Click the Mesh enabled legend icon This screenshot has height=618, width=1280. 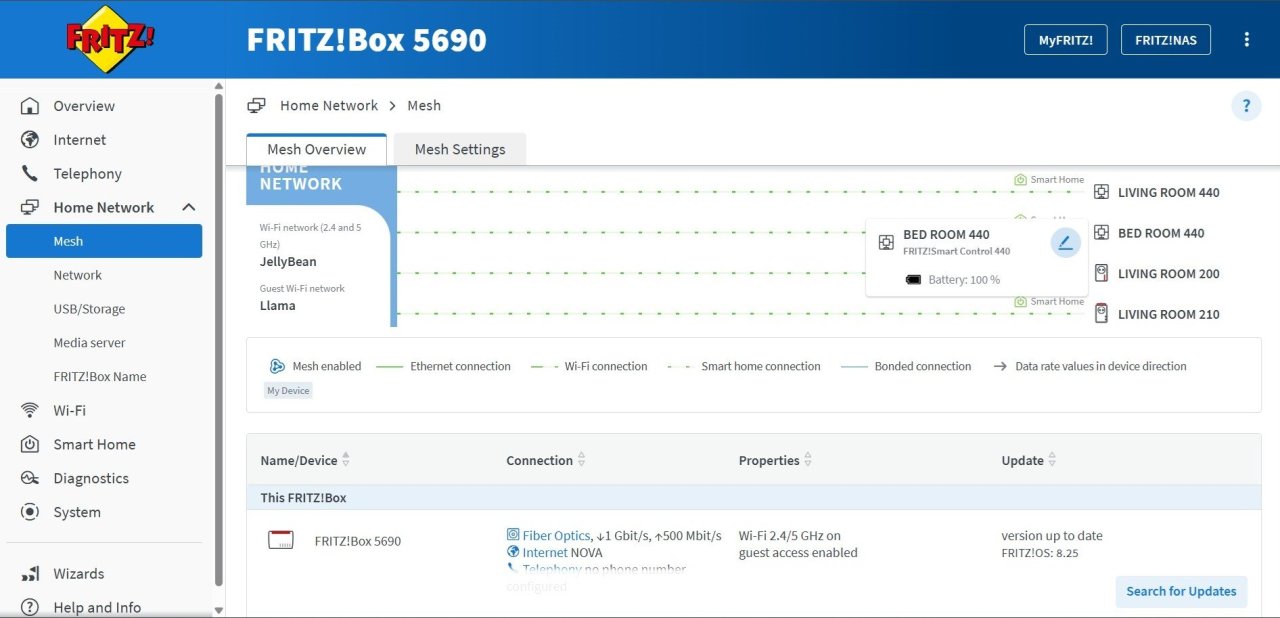[278, 367]
